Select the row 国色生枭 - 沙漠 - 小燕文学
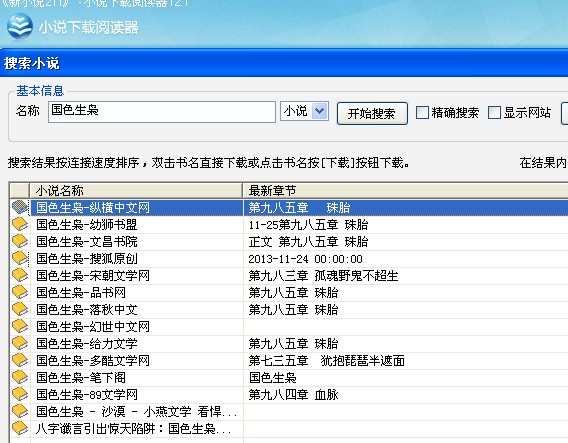The width and height of the screenshot is (568, 443). point(288,412)
